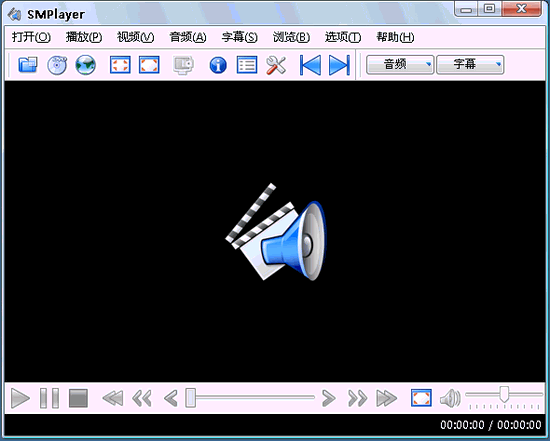
Task: Click the play button in control bar
Action: click(x=20, y=398)
